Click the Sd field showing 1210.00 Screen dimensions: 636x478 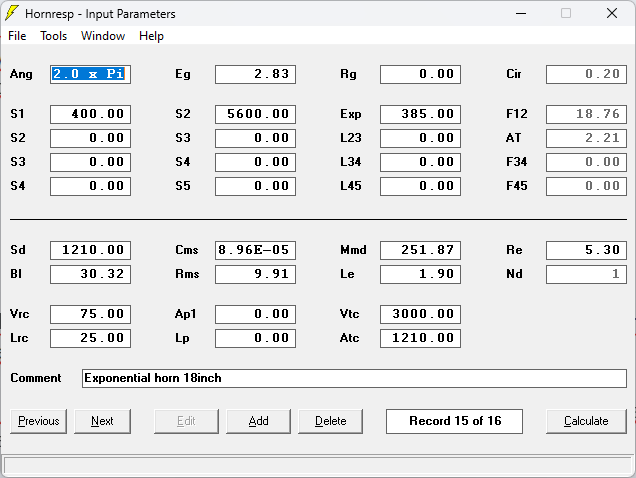click(90, 250)
